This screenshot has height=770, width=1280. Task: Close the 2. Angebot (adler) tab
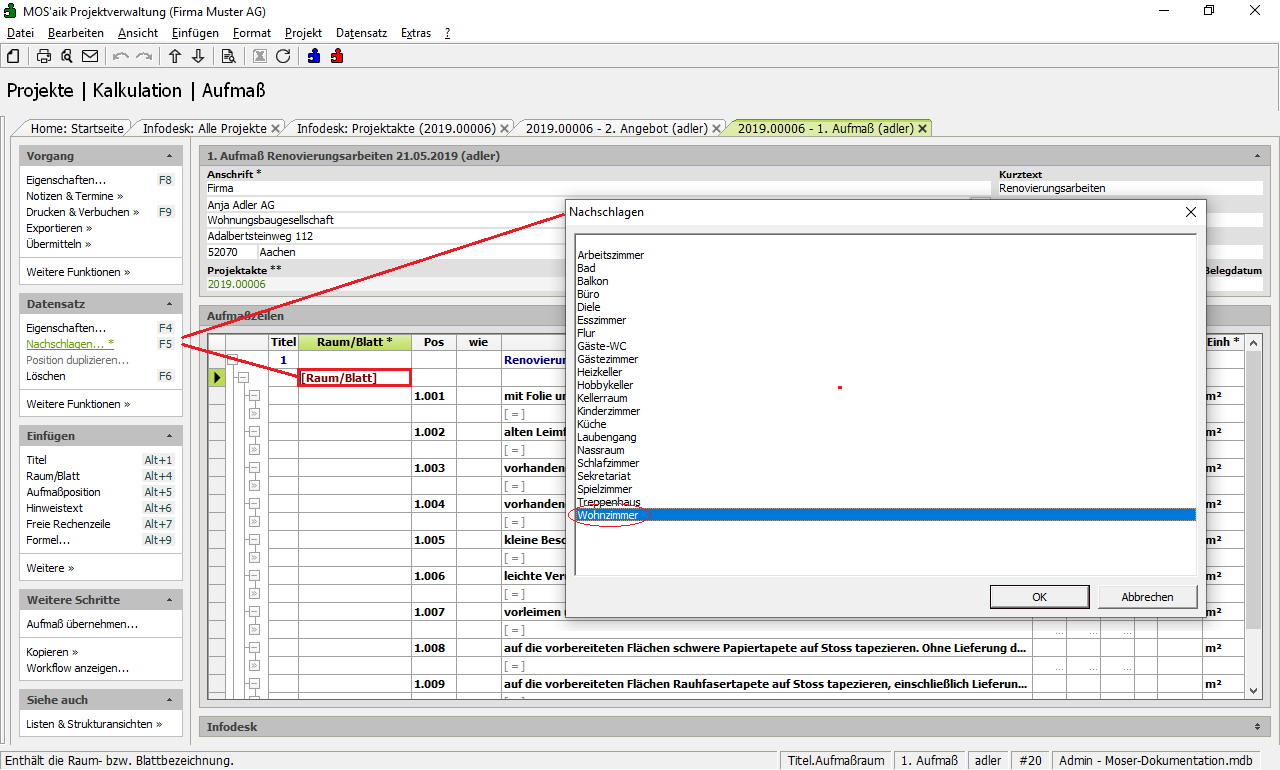pos(719,128)
